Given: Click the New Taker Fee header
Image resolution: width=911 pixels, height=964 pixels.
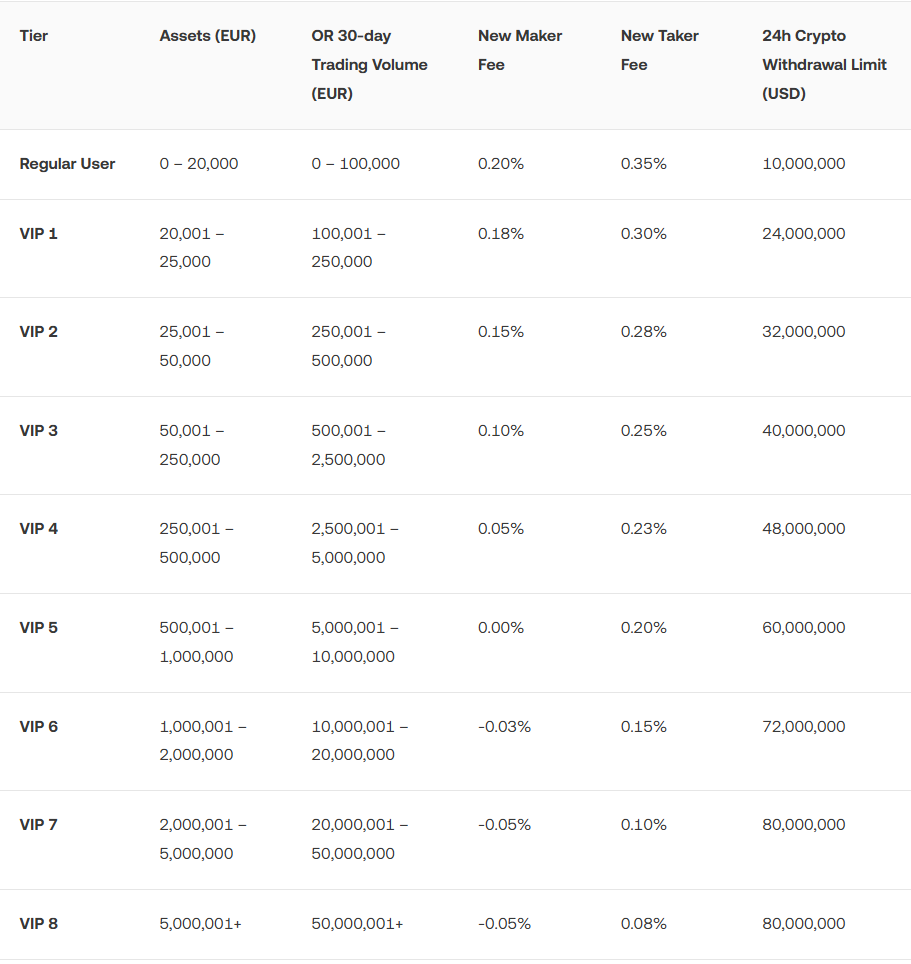Looking at the screenshot, I should click(661, 50).
